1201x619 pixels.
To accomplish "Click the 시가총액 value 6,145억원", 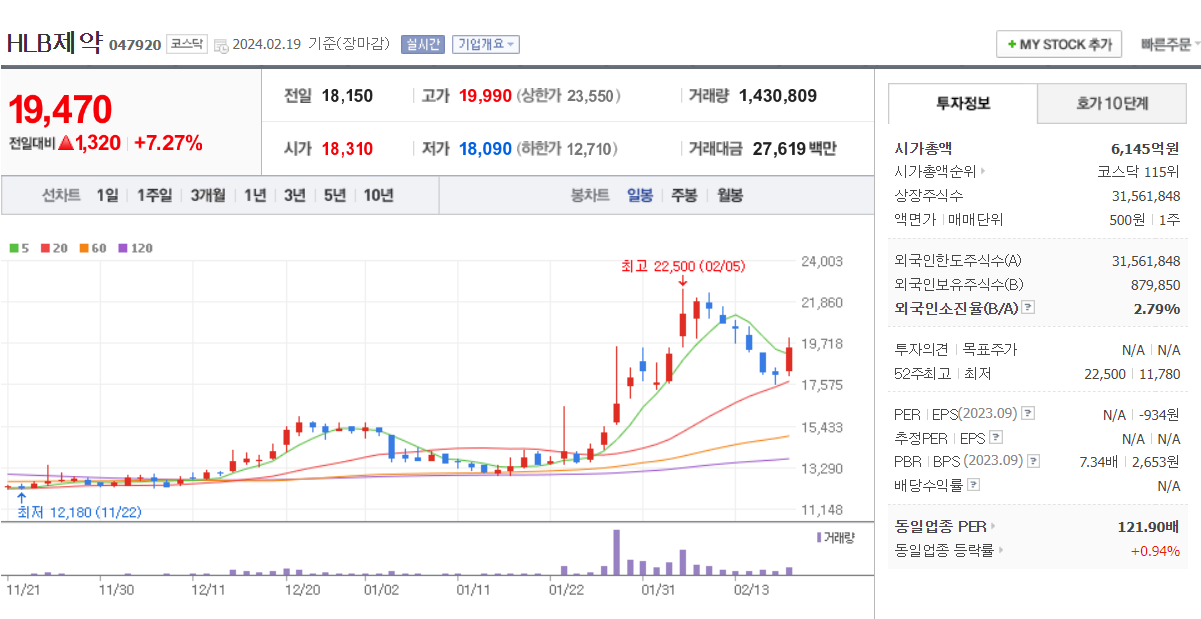I will point(1146,148).
